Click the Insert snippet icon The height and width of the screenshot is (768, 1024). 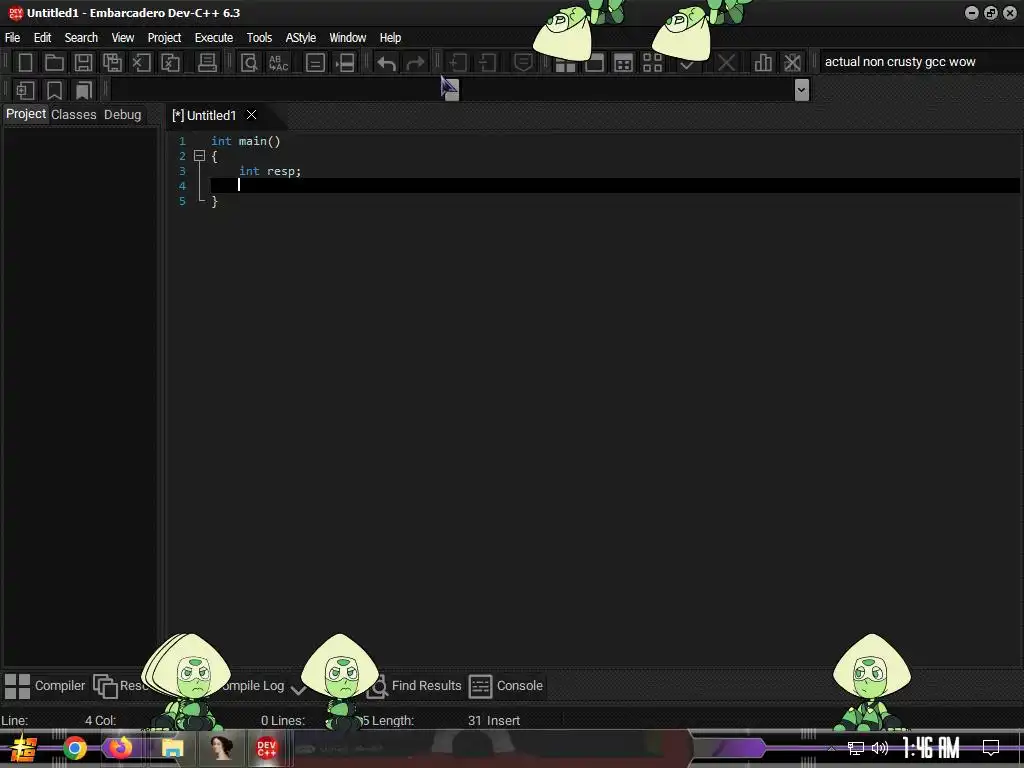coord(25,90)
